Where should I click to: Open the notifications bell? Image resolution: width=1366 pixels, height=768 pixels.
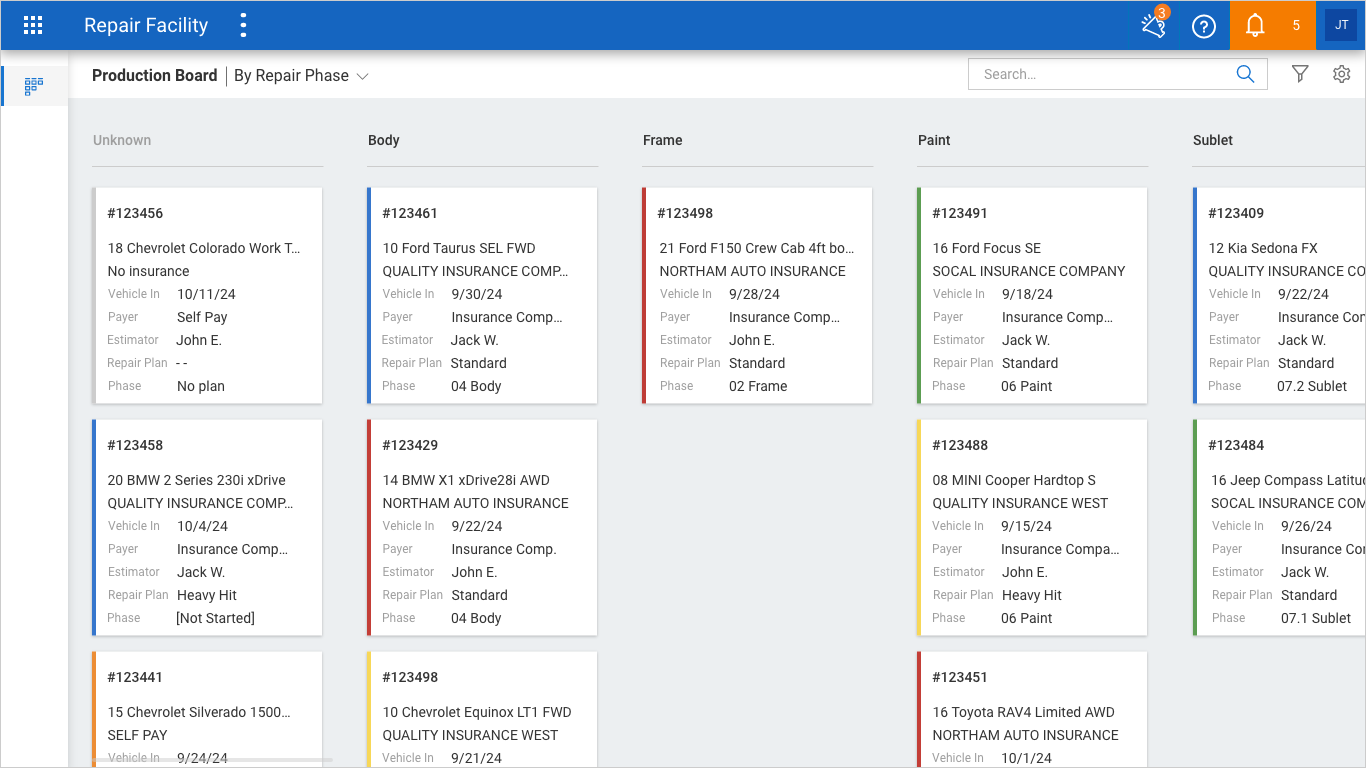[1255, 26]
